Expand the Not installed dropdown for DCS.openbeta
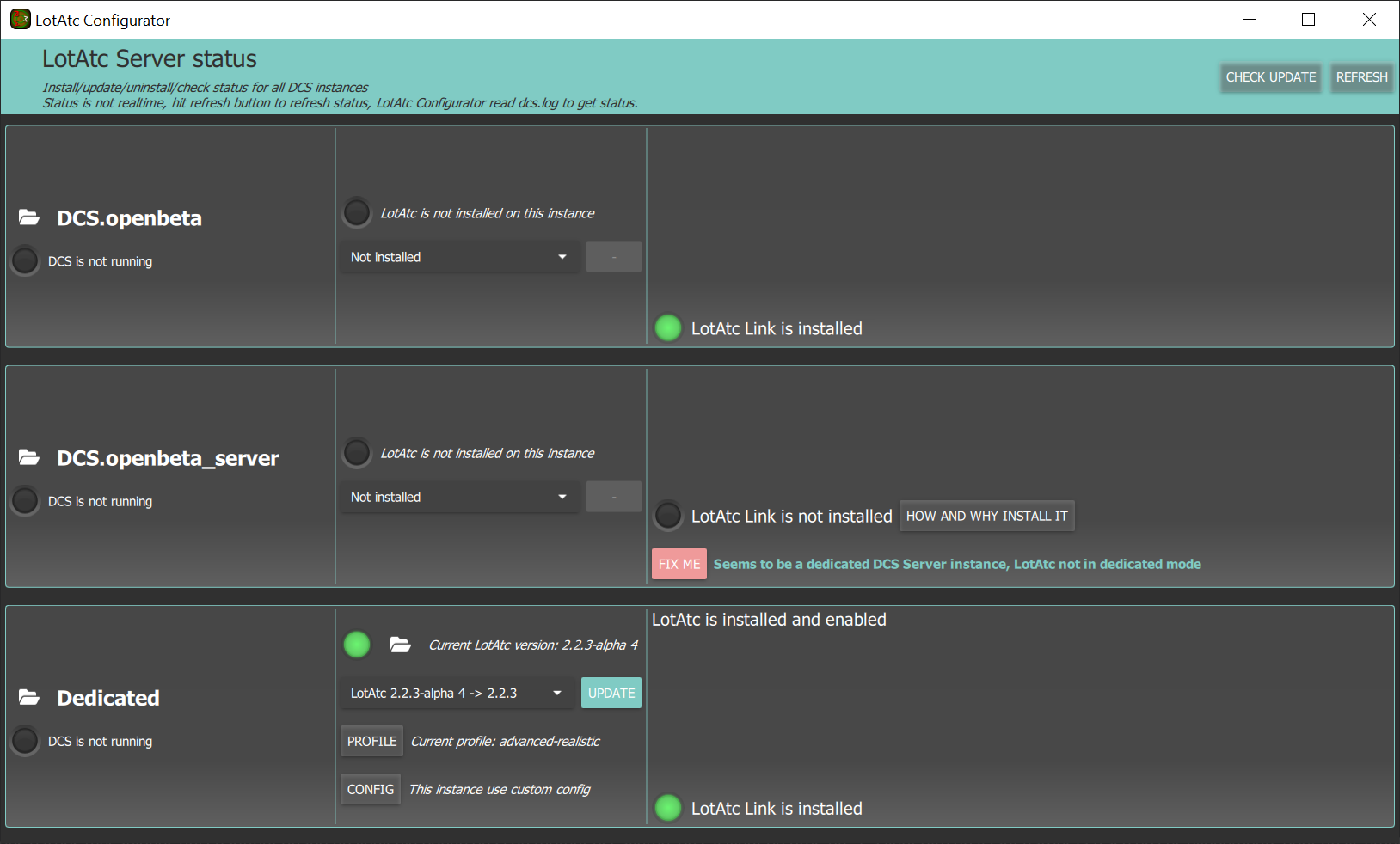The image size is (1400, 844). pos(459,257)
